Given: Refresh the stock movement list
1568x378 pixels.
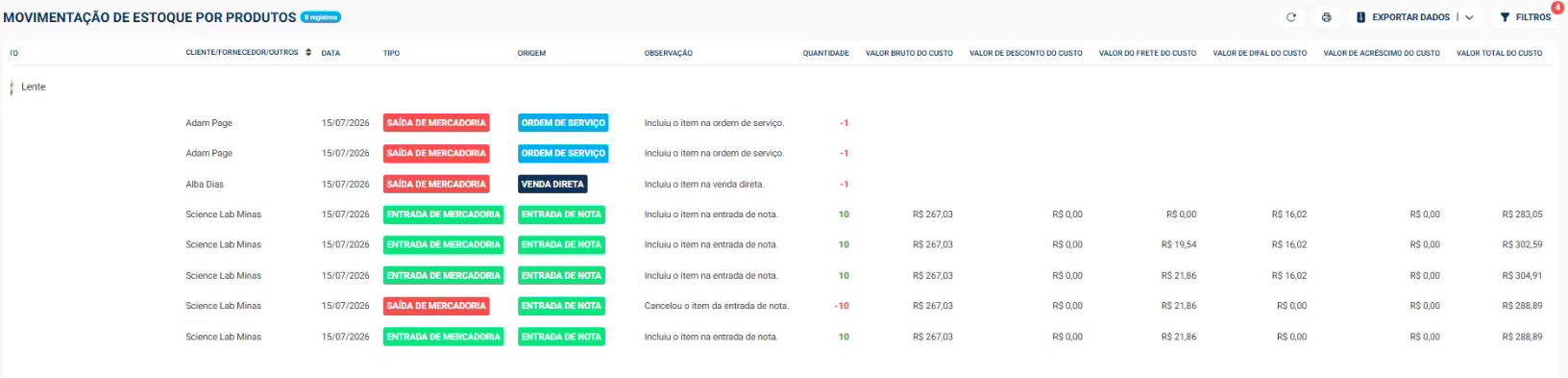Looking at the screenshot, I should tap(1291, 17).
